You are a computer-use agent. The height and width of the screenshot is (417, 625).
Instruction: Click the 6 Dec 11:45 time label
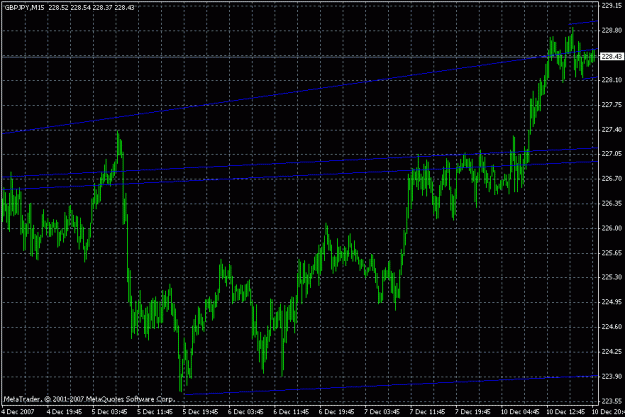[x=292, y=411]
